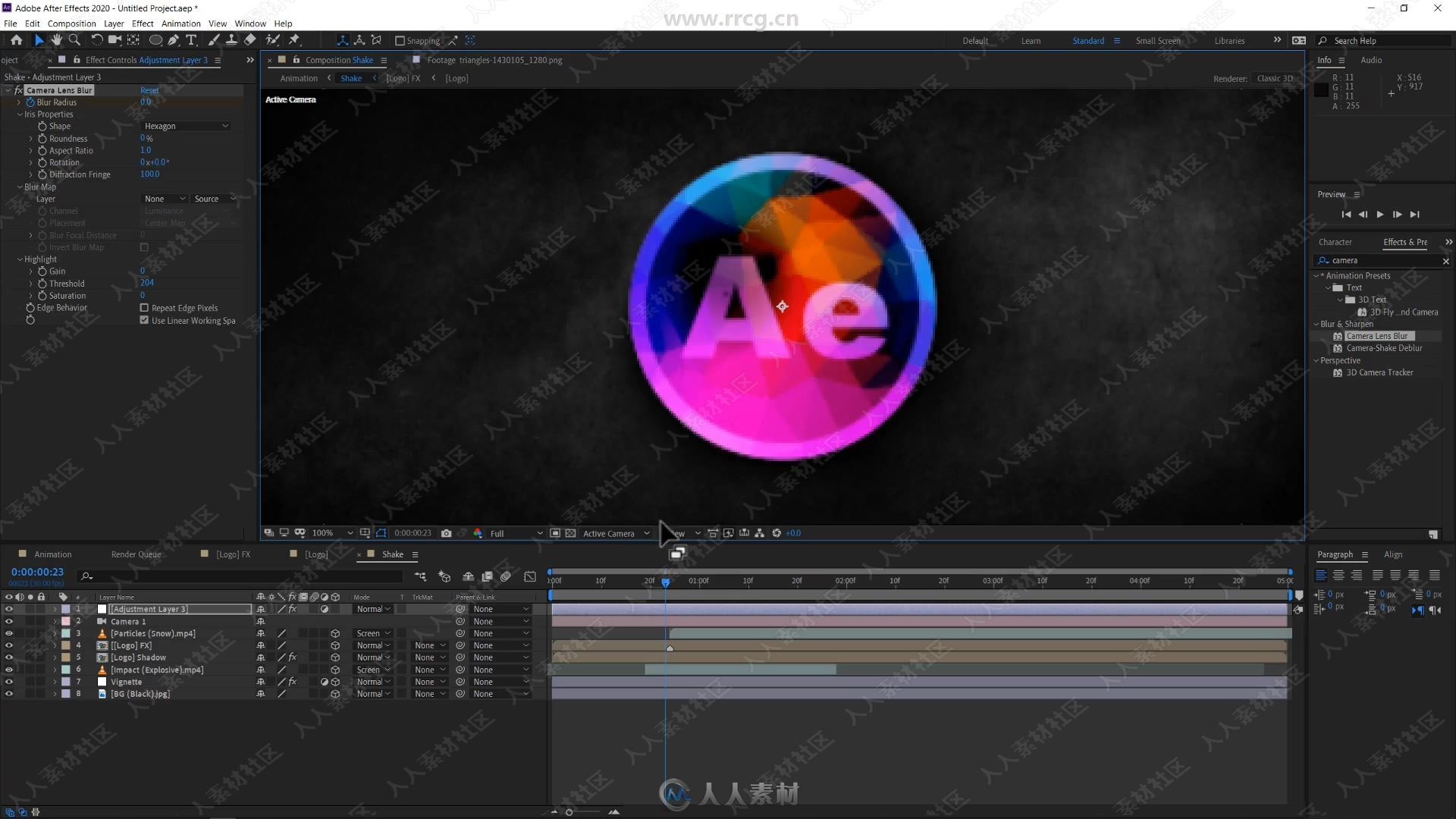Select the Zoom magnifier tool
The width and height of the screenshot is (1456, 819).
click(74, 40)
